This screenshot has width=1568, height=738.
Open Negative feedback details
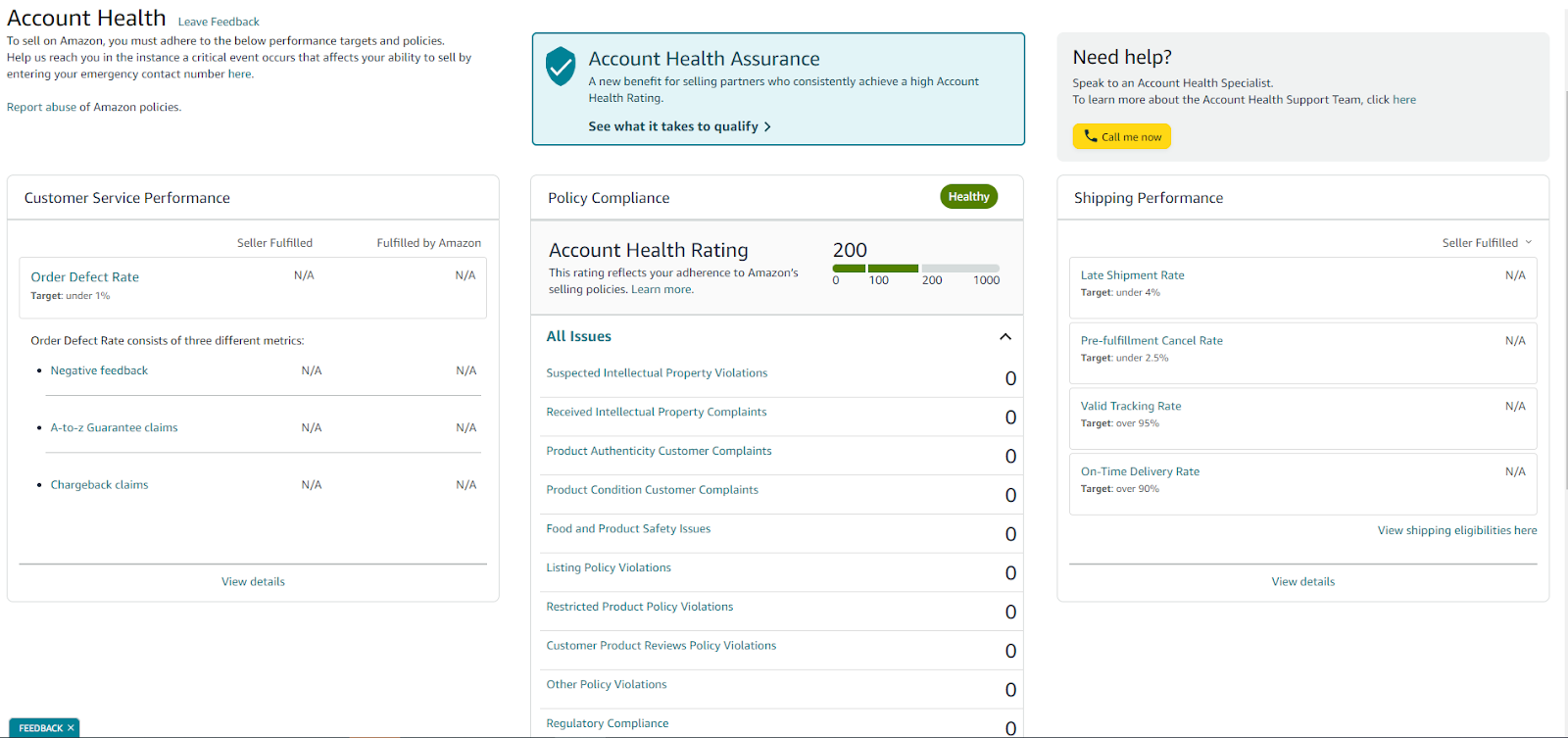pos(99,370)
